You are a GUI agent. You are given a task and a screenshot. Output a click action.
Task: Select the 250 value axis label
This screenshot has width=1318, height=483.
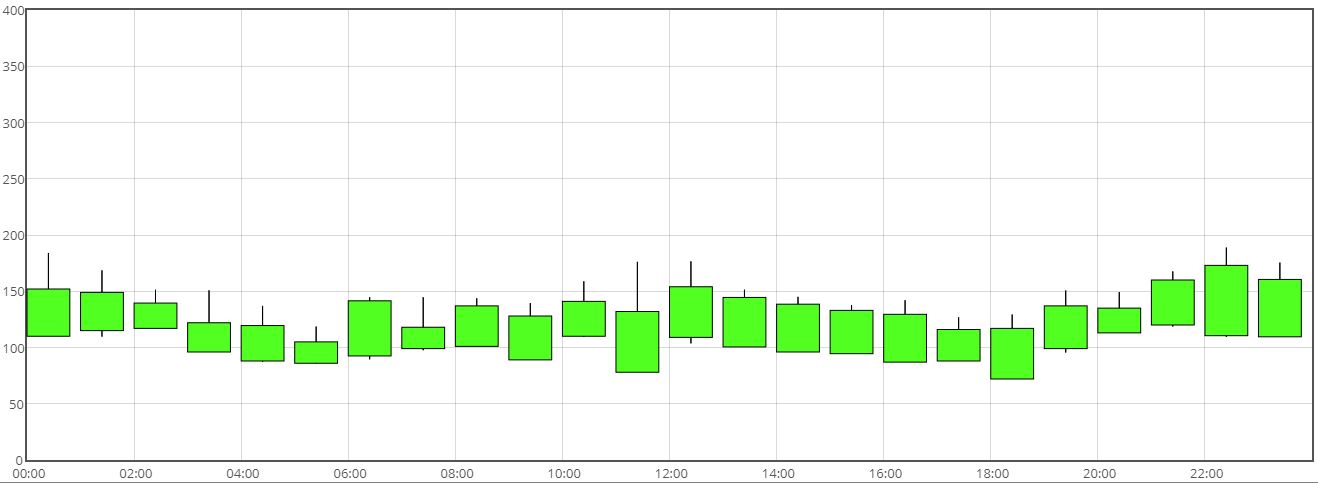pos(14,179)
